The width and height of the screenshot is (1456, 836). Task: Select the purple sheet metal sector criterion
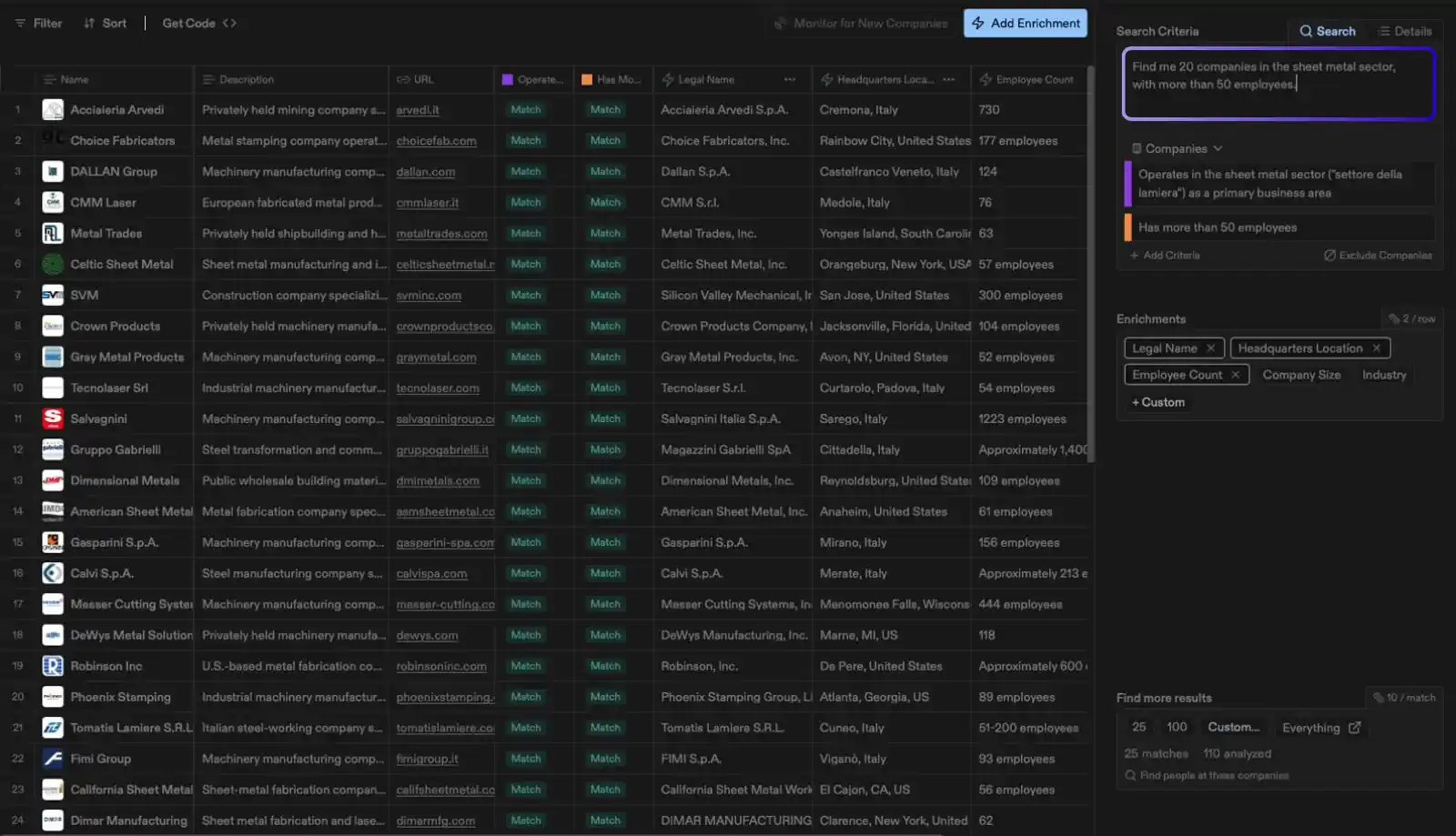pos(1279,184)
